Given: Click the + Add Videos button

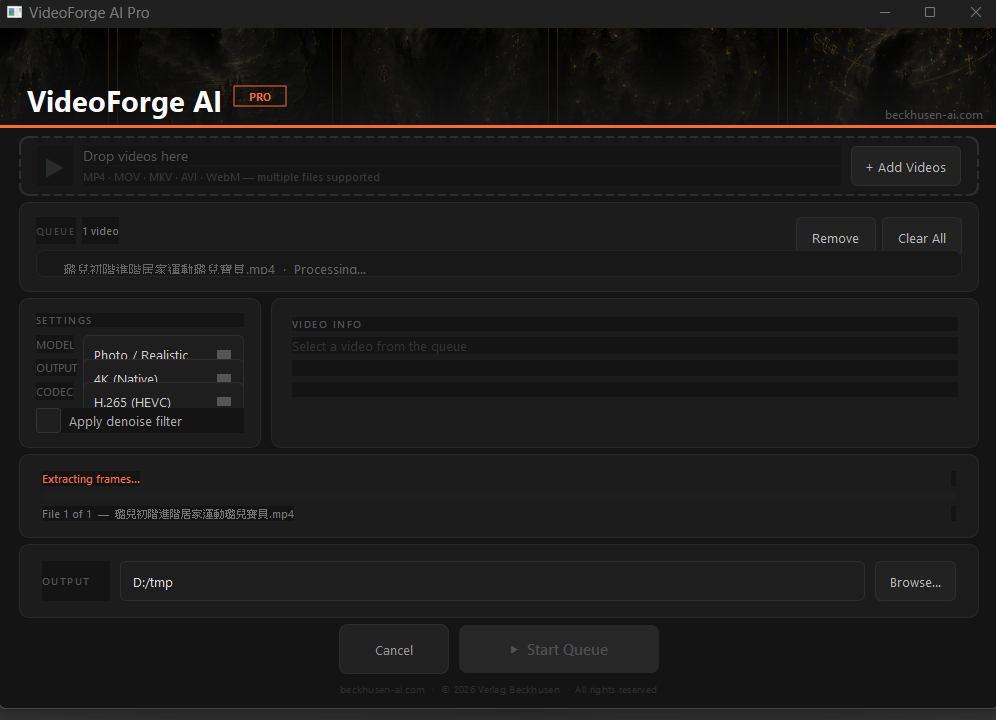Looking at the screenshot, I should point(905,166).
